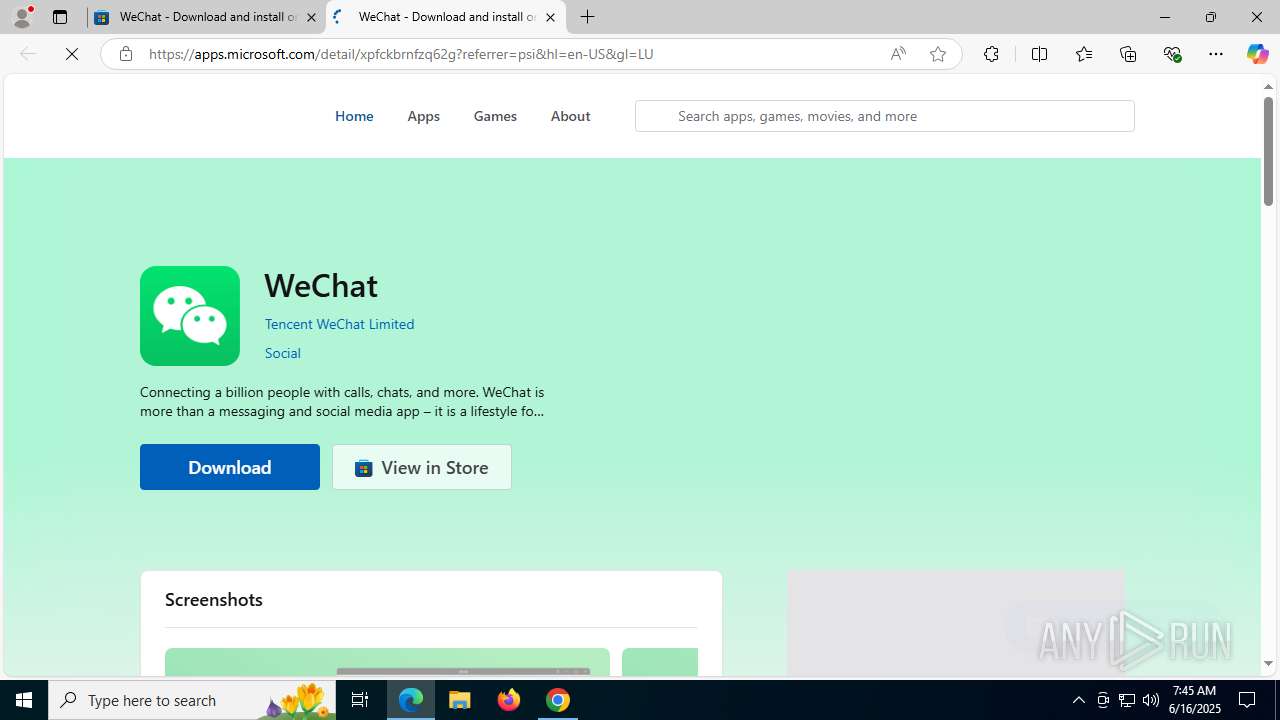Open the Extensions puzzle icon

[991, 54]
